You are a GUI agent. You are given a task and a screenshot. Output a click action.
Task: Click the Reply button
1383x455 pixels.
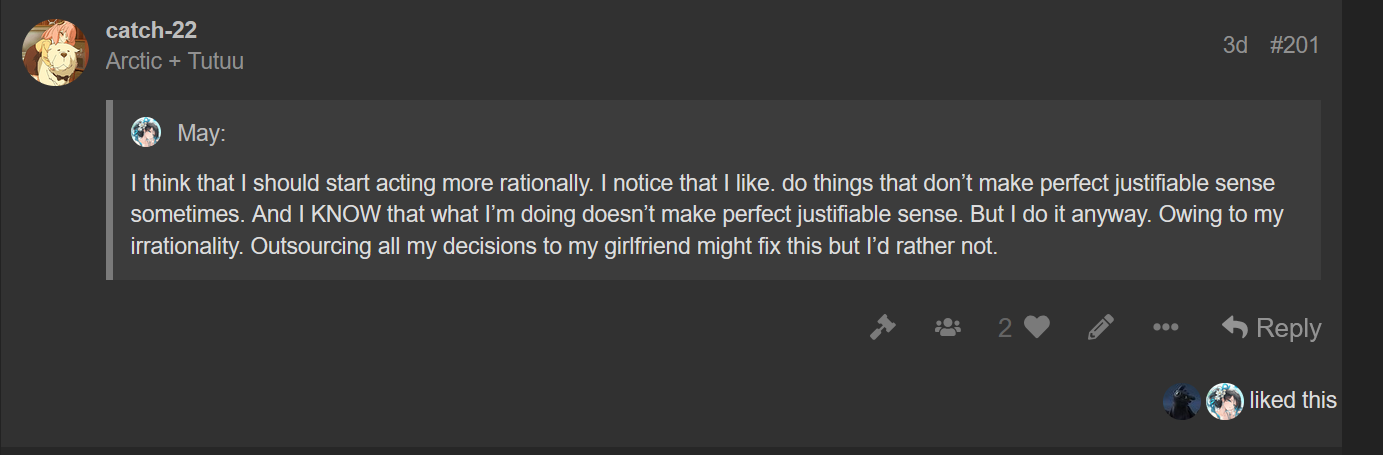point(1272,327)
